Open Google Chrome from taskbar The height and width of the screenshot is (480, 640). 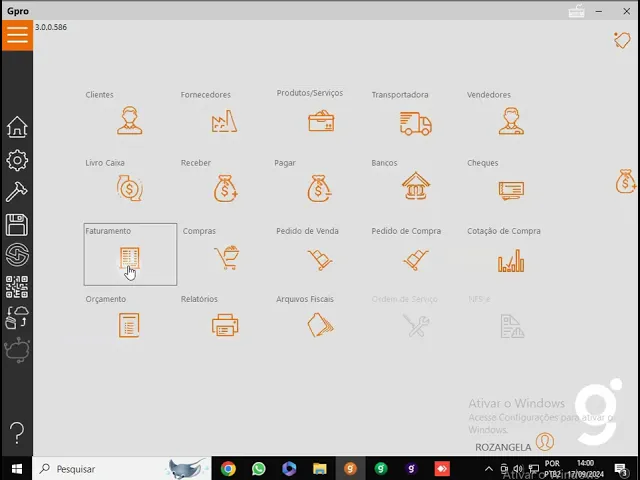click(x=228, y=469)
